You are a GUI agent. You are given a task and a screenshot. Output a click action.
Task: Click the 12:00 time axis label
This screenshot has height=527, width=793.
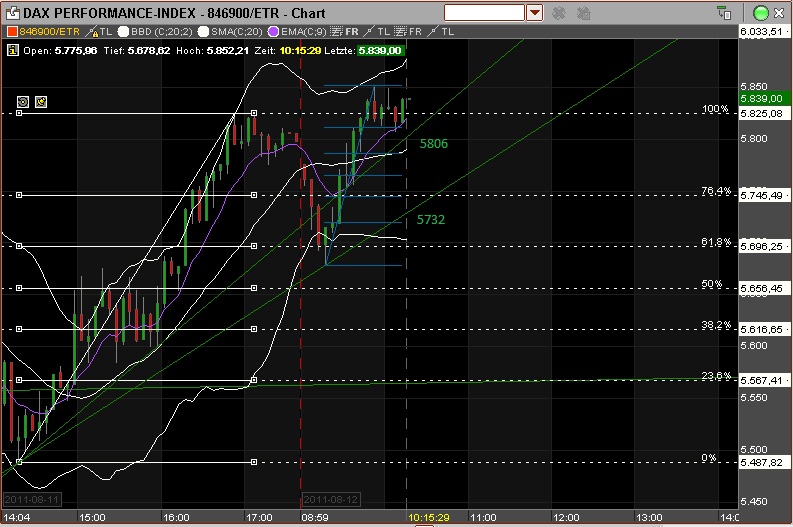click(x=566, y=517)
